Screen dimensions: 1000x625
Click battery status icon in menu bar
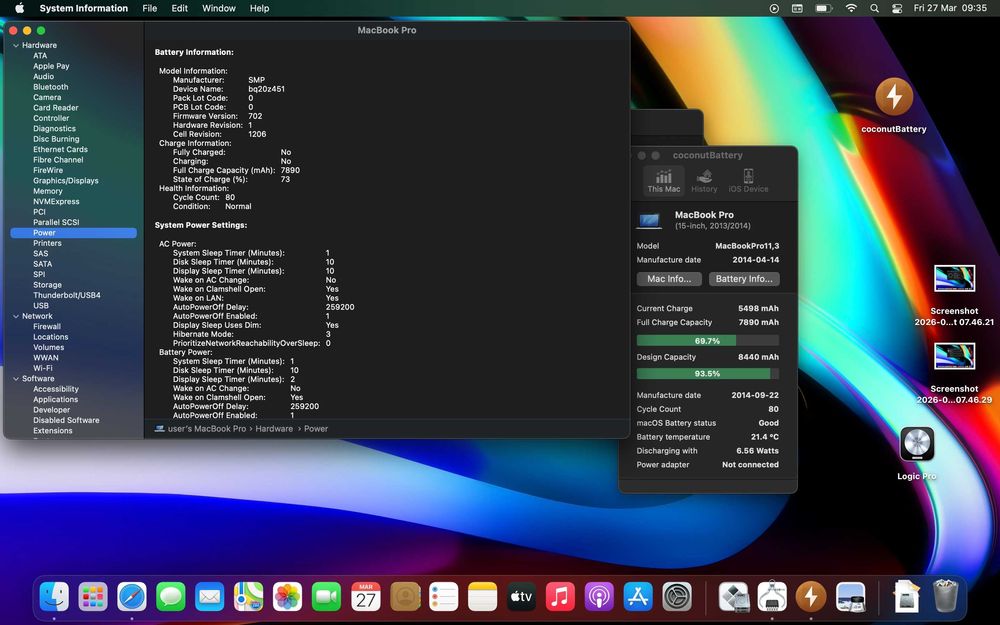823,8
